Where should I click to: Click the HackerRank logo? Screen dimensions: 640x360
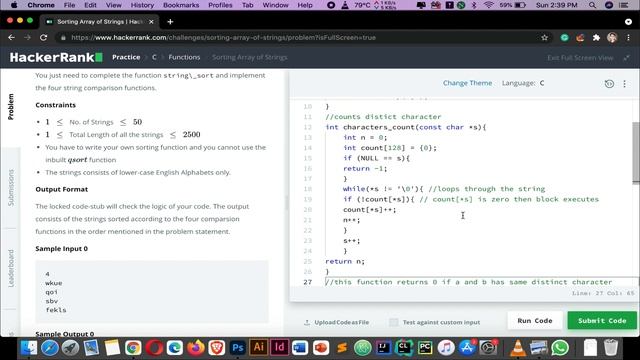(56, 57)
